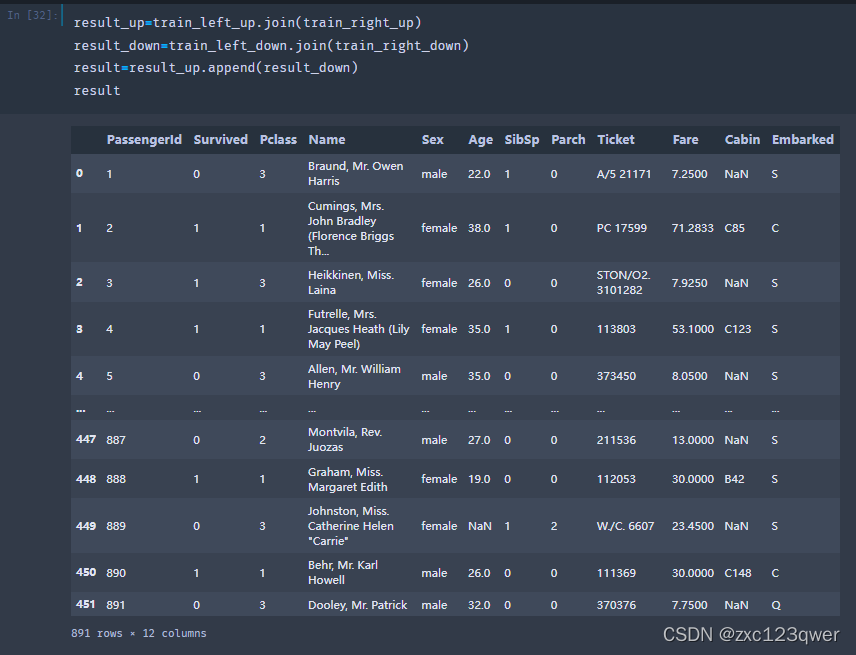856x655 pixels.
Task: Click row index 450
Action: click(86, 572)
